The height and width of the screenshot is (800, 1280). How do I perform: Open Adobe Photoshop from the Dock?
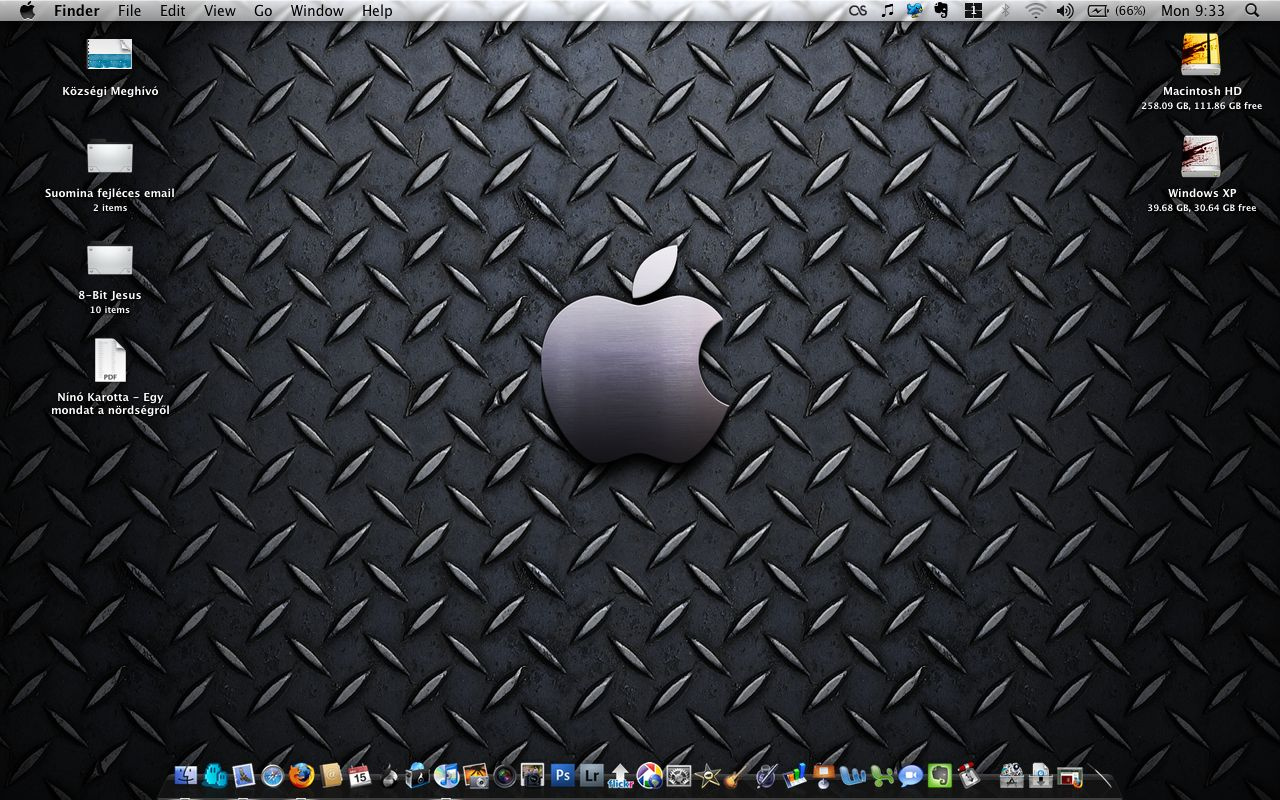[x=562, y=775]
